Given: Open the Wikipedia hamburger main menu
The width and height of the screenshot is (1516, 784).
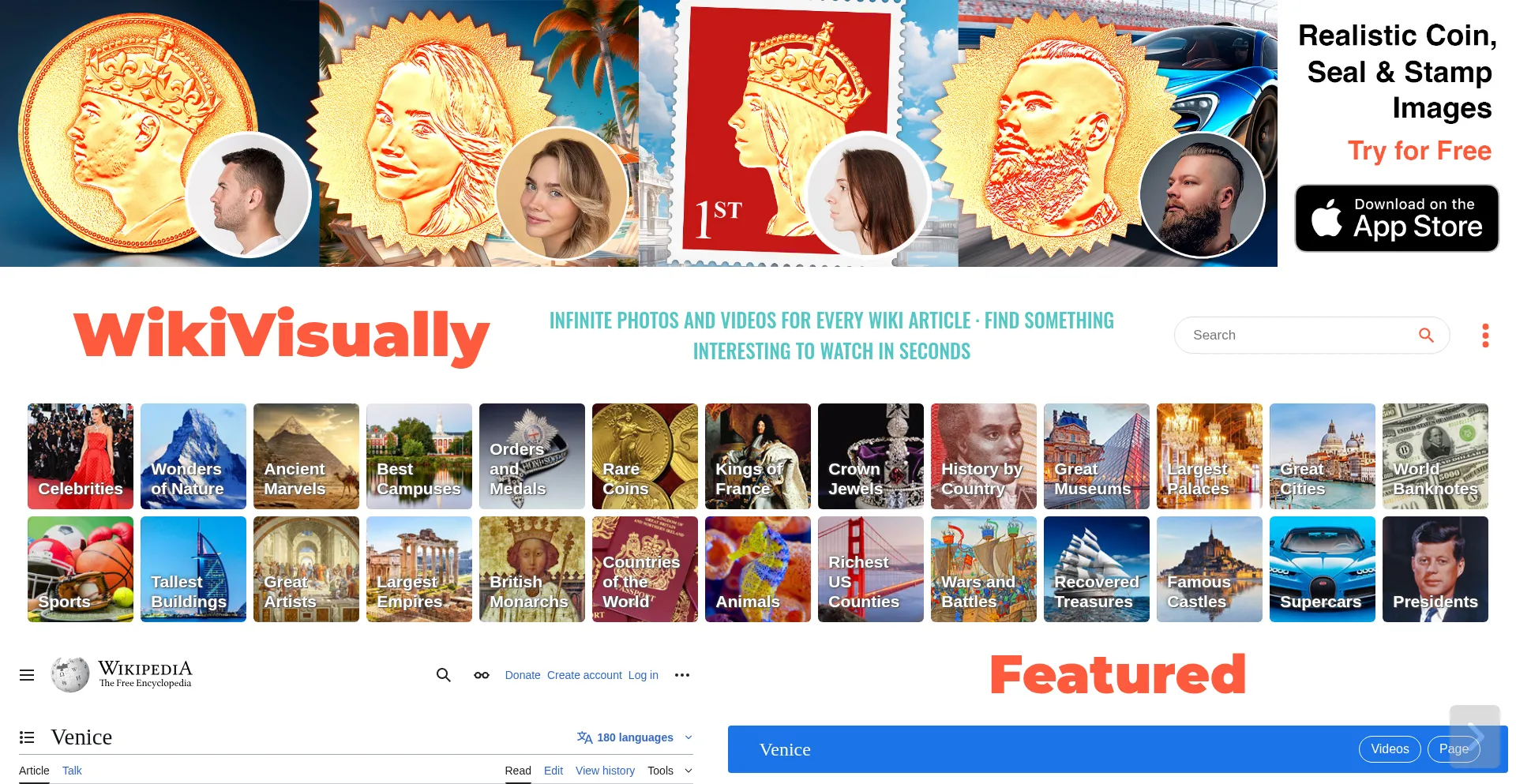Looking at the screenshot, I should tap(27, 675).
